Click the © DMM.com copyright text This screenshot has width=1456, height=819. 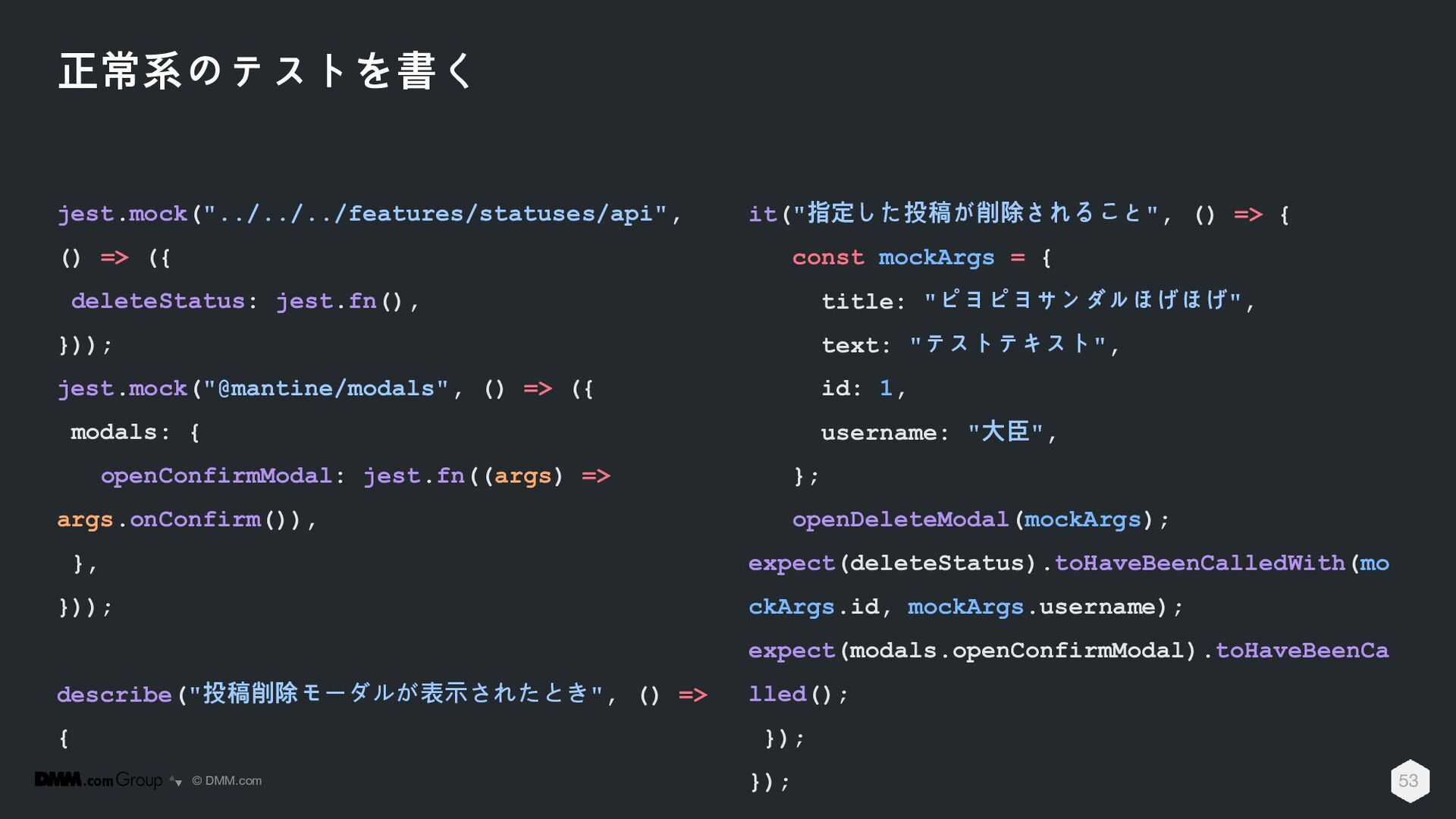click(227, 781)
